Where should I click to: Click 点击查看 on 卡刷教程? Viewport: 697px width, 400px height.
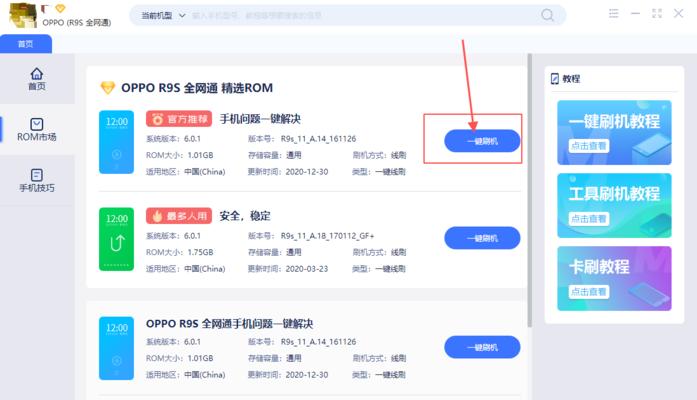point(589,292)
